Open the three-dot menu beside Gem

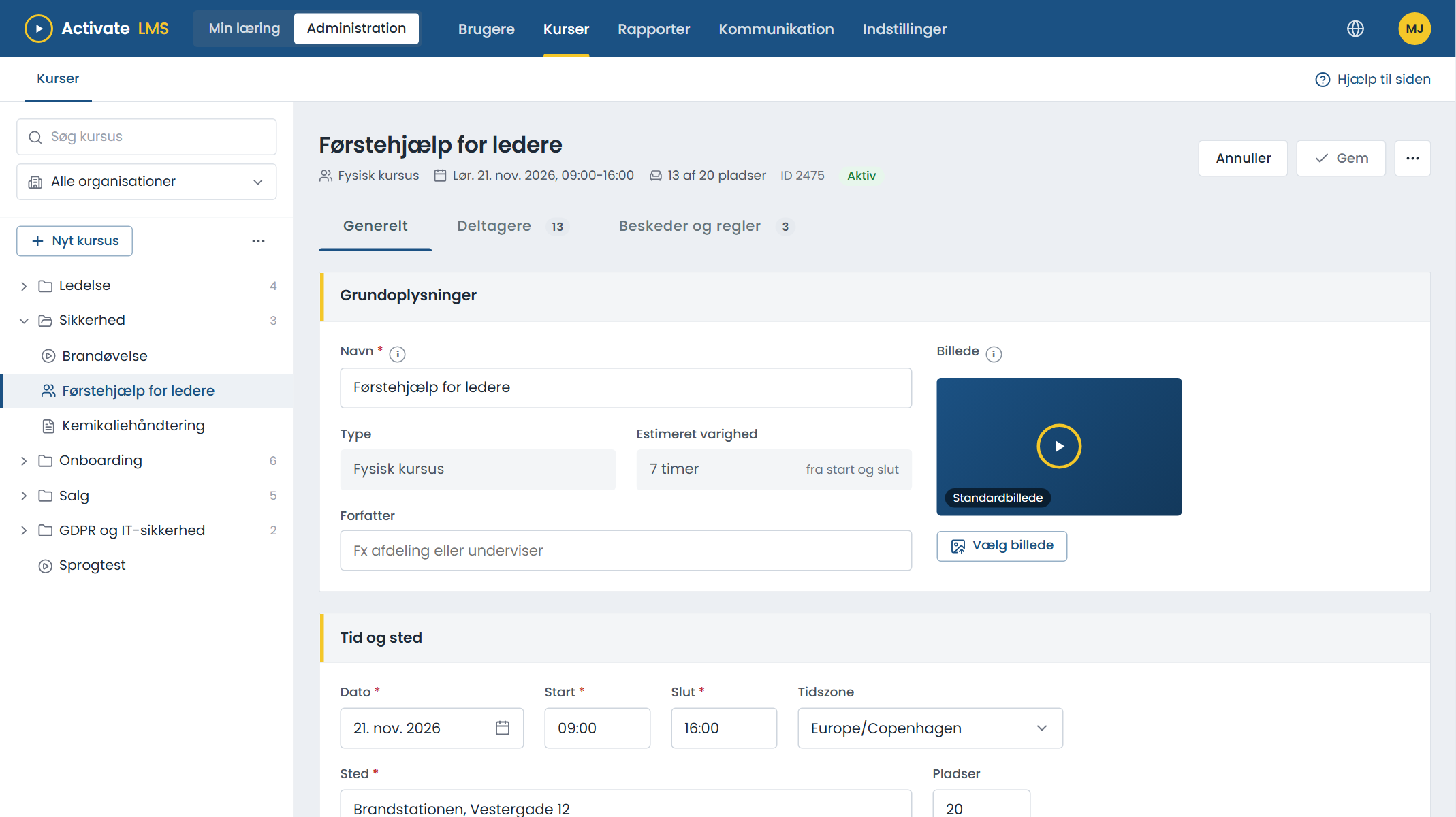[x=1413, y=159]
